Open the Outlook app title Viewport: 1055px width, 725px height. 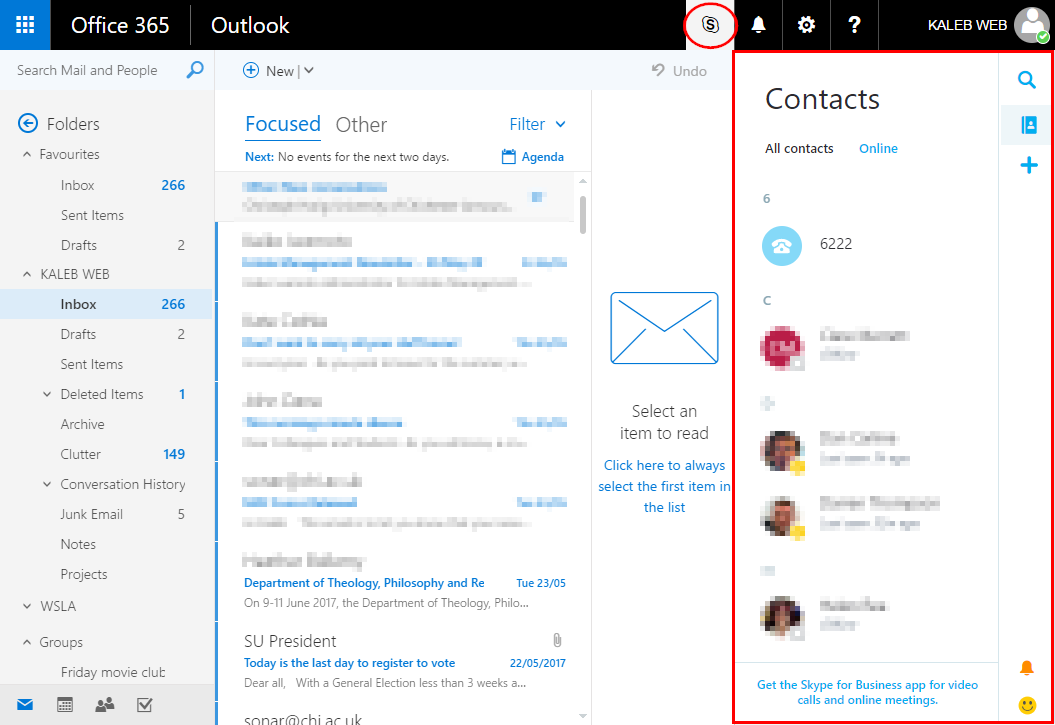pos(250,26)
